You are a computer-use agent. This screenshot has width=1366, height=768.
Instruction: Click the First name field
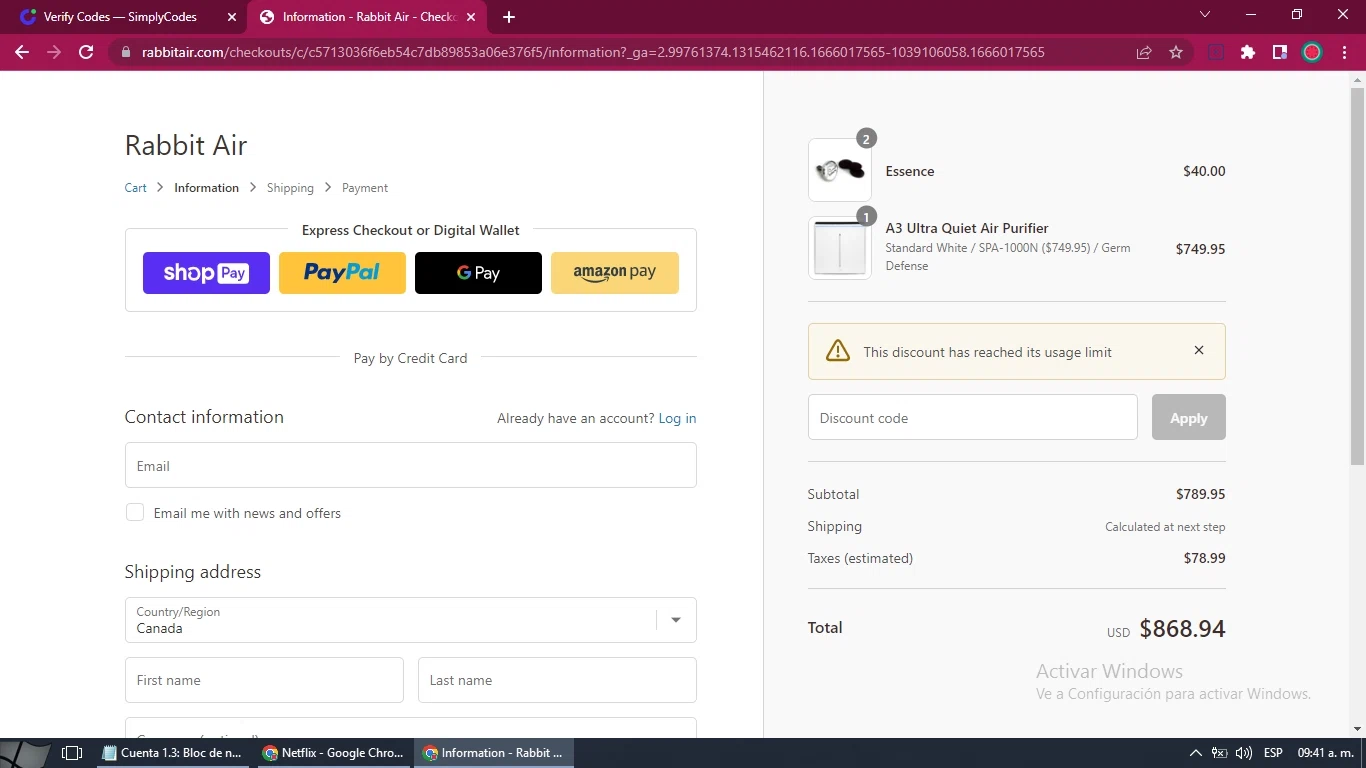[x=264, y=680]
